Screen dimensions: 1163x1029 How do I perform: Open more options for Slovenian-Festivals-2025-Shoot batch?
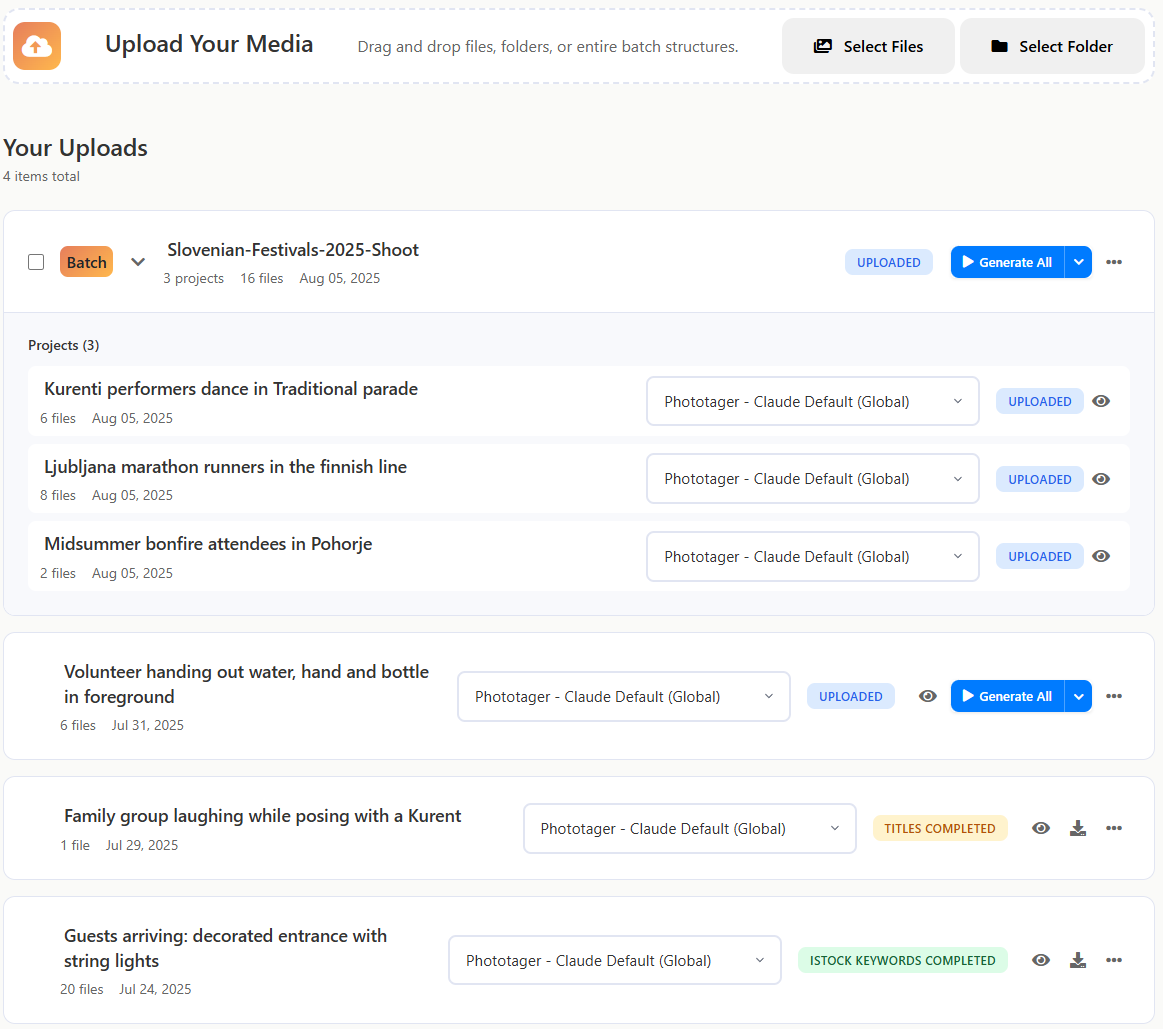pos(1113,262)
